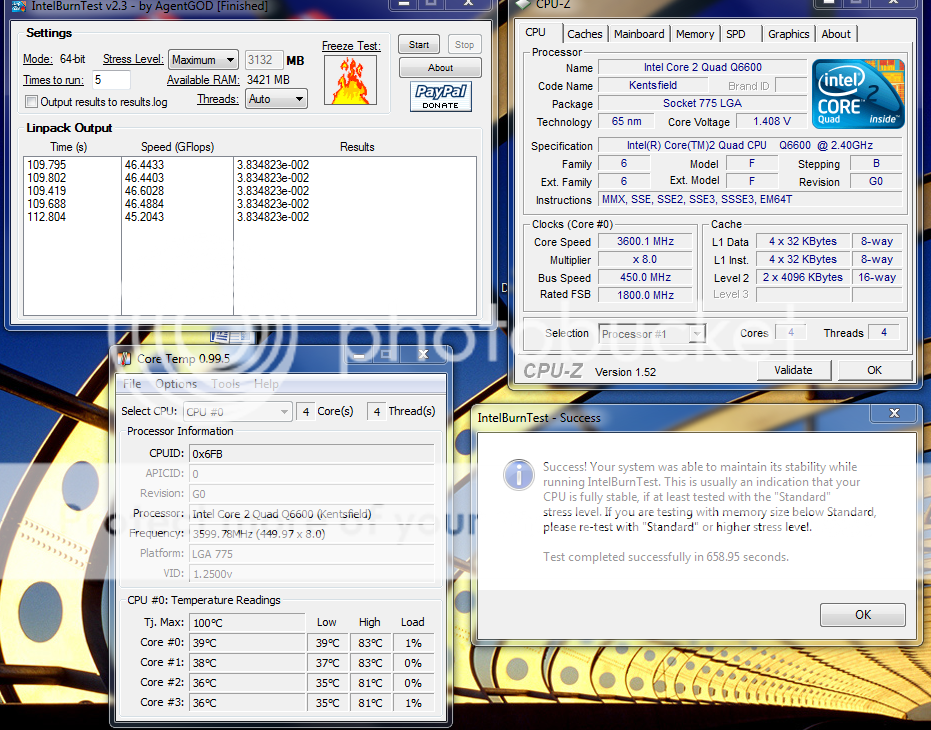
Task: Click the flame Freeze Test icon
Action: (351, 80)
